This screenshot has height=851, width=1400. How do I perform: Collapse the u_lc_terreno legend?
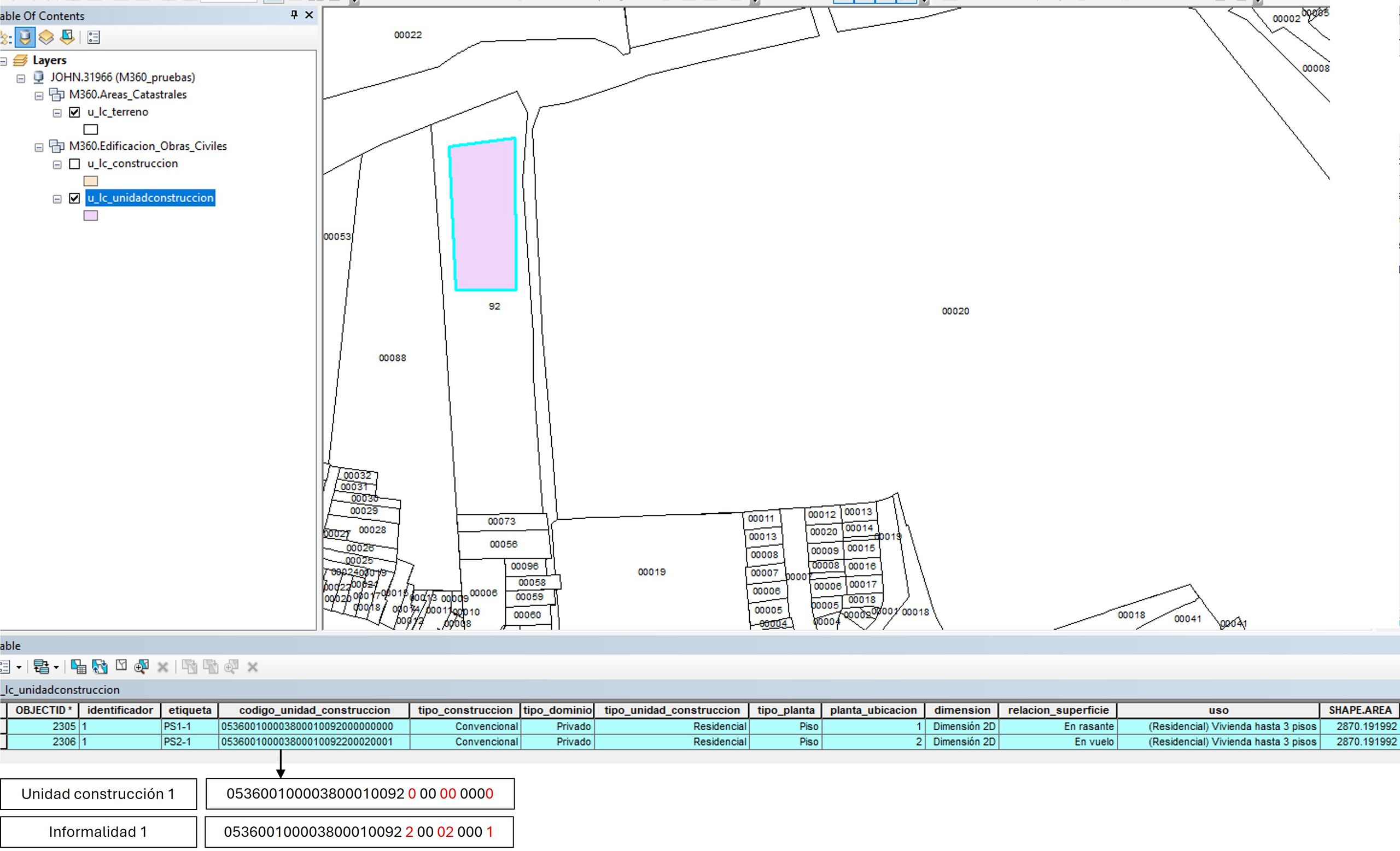57,113
